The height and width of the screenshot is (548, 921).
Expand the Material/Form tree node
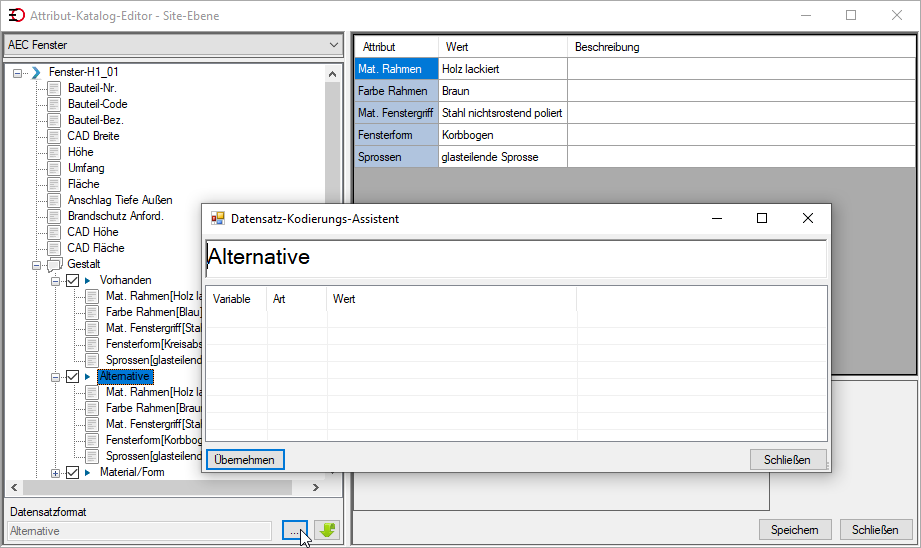(55, 473)
